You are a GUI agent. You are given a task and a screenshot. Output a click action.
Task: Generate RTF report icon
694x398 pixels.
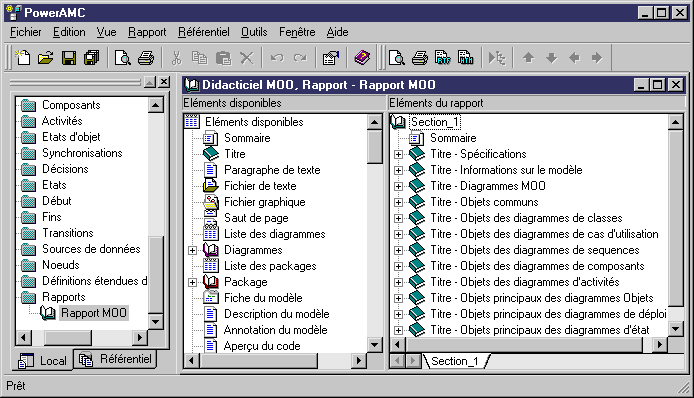(x=443, y=58)
